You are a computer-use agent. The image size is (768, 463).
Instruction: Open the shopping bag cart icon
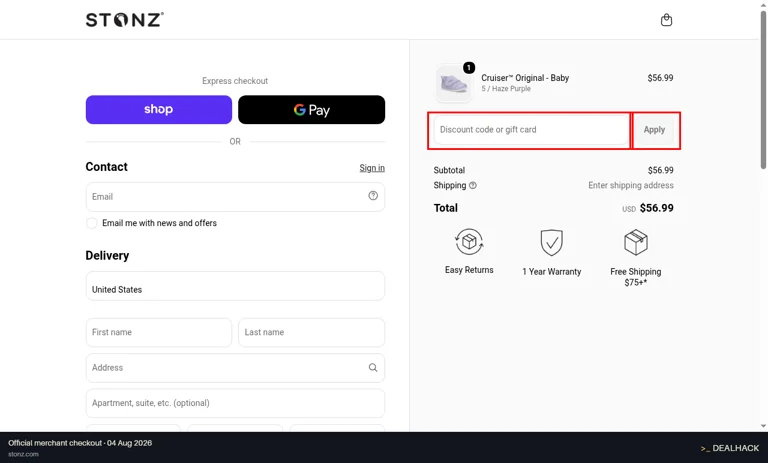coord(666,20)
